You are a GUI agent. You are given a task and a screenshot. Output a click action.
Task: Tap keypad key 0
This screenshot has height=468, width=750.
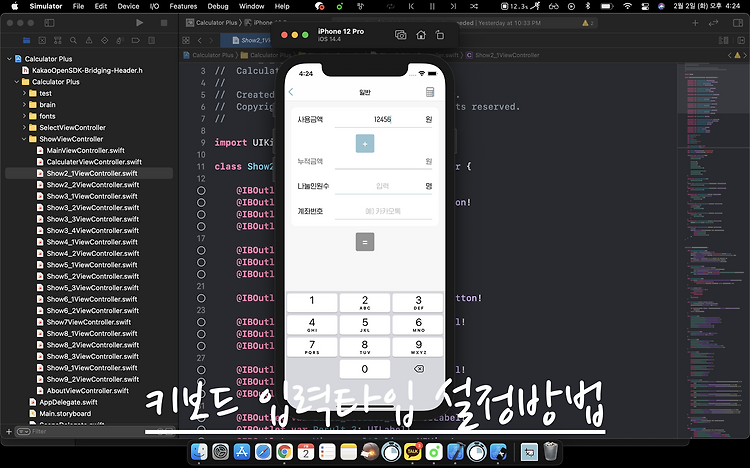click(x=365, y=369)
